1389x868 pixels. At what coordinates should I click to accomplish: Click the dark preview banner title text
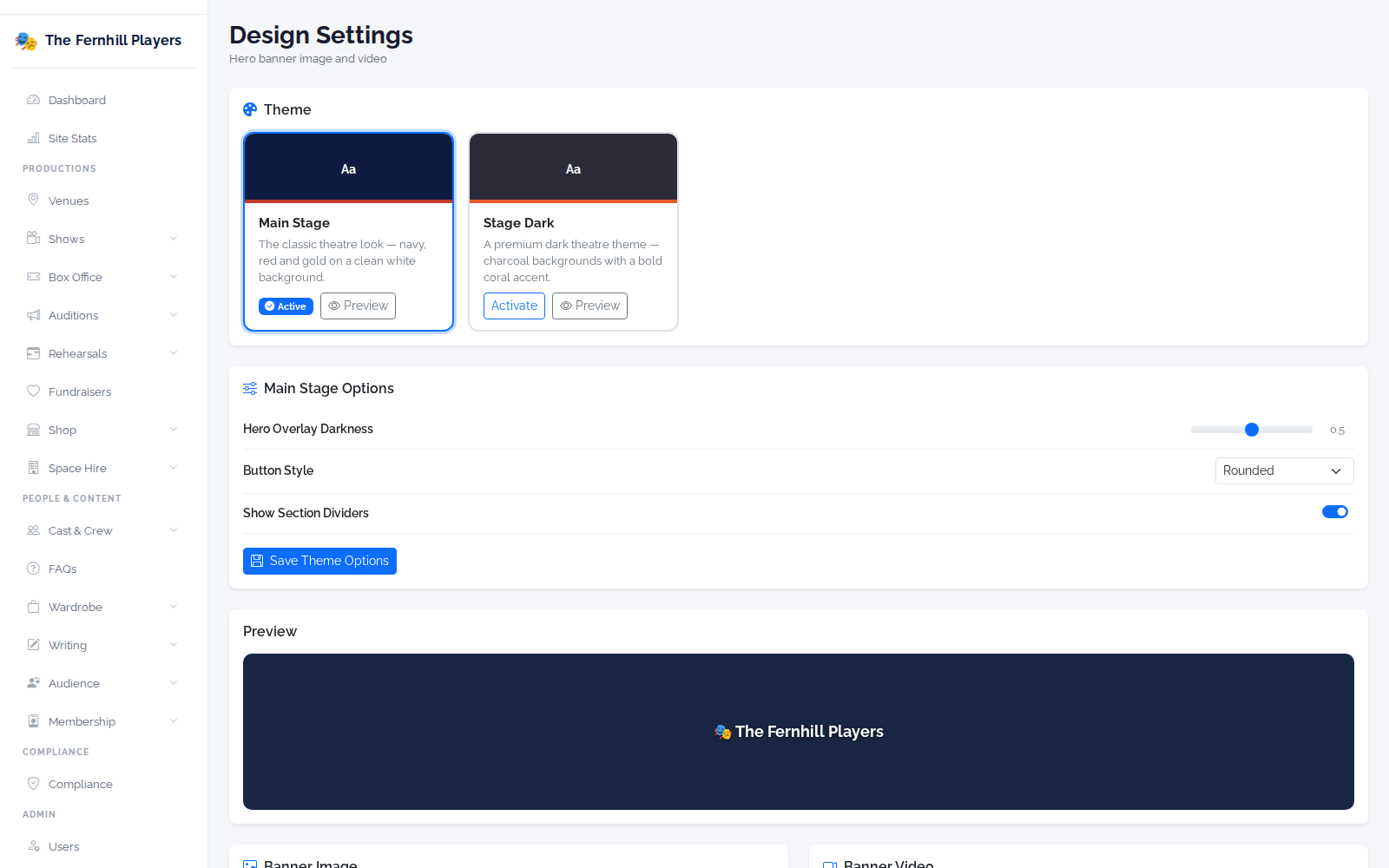[x=809, y=732]
